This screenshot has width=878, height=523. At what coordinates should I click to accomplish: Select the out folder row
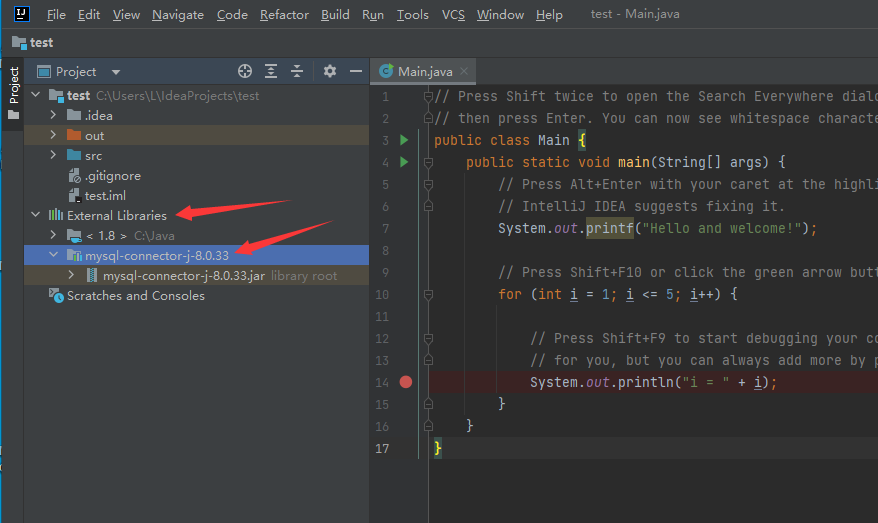pyautogui.click(x=197, y=136)
